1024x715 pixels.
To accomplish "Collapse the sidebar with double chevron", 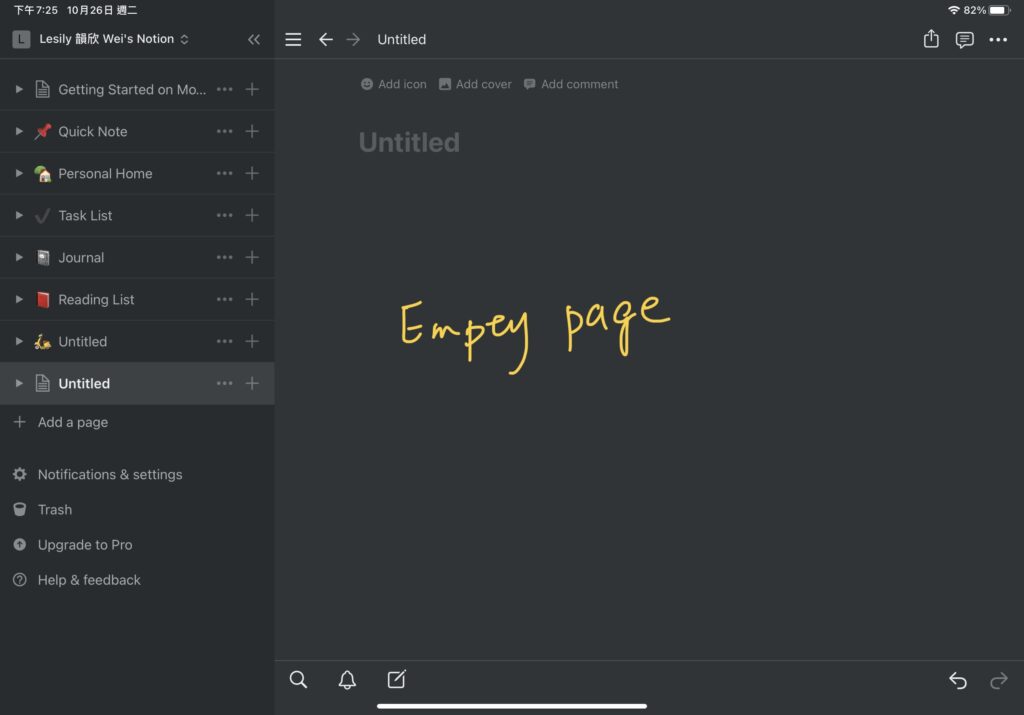I will point(254,39).
